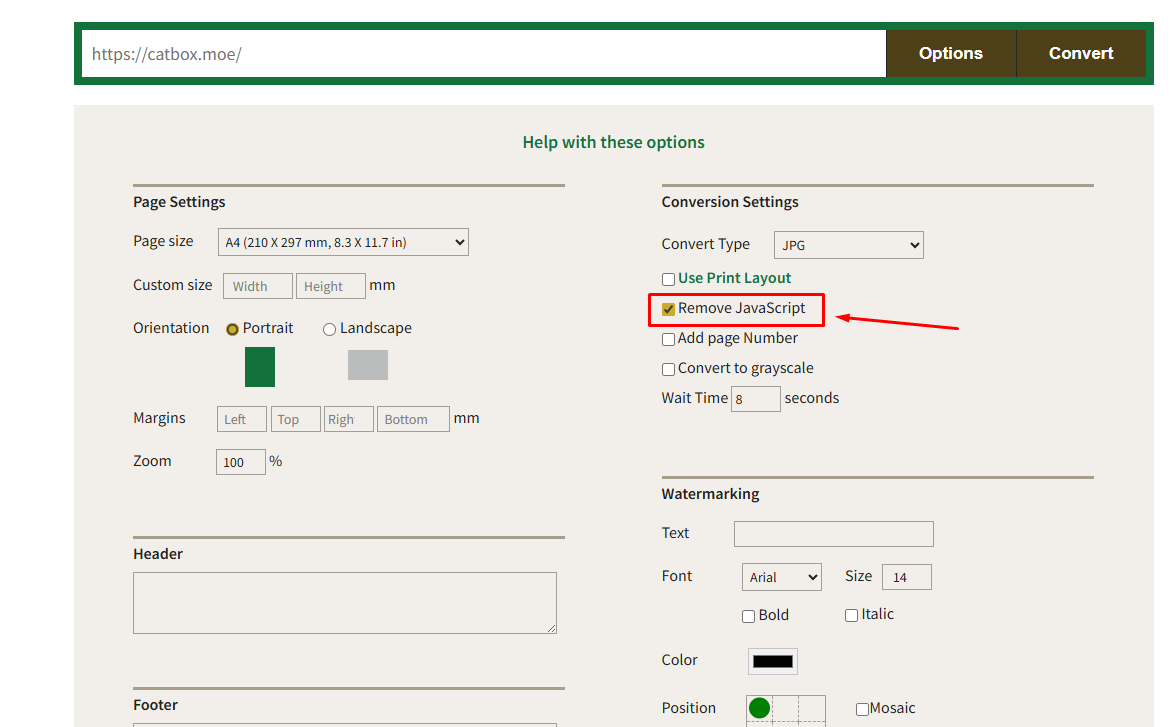Screen dimensions: 1175x727
Task: Expand the watermark Font dropdown
Action: (x=781, y=577)
